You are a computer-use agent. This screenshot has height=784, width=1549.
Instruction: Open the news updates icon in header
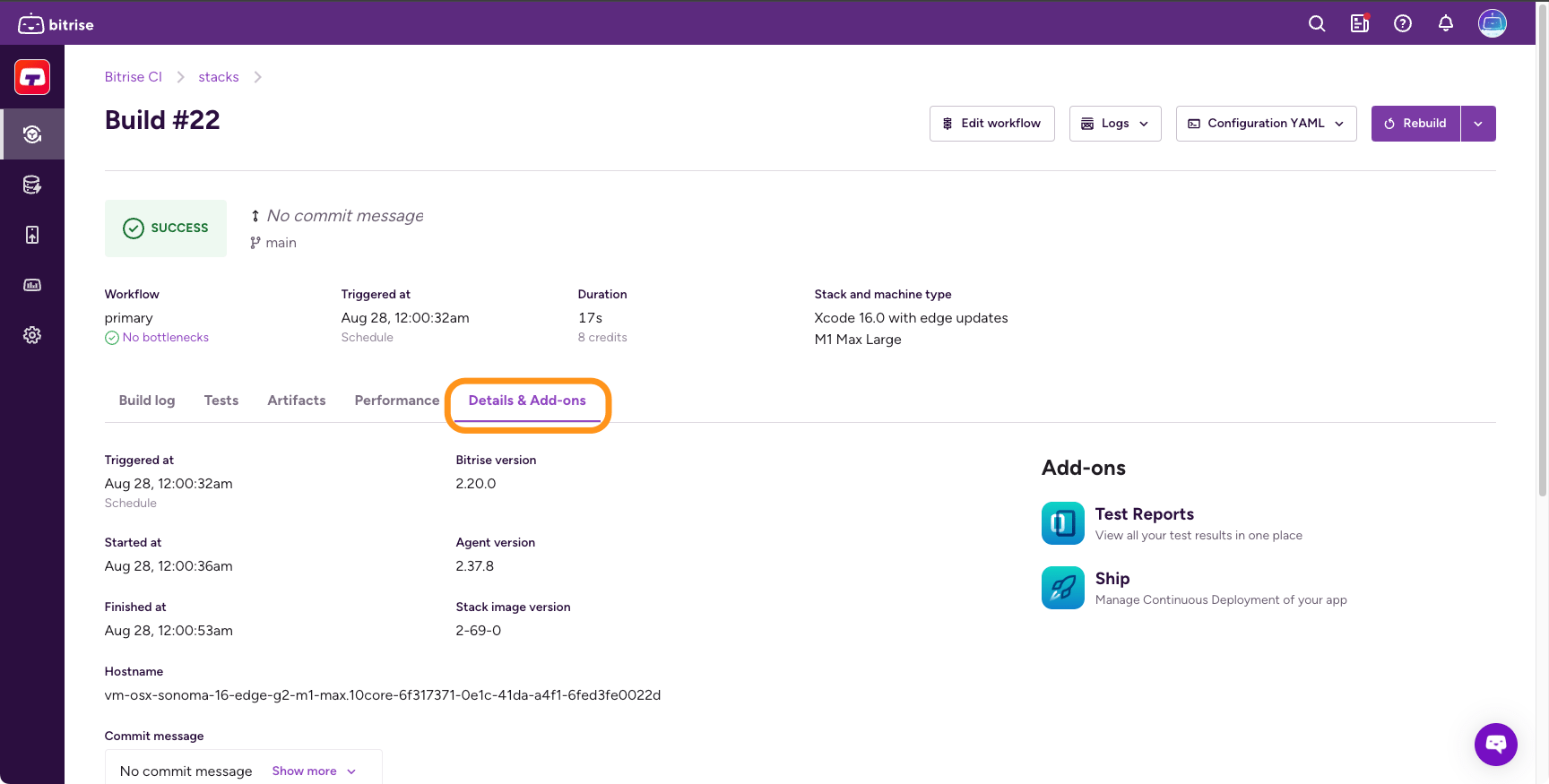point(1359,24)
